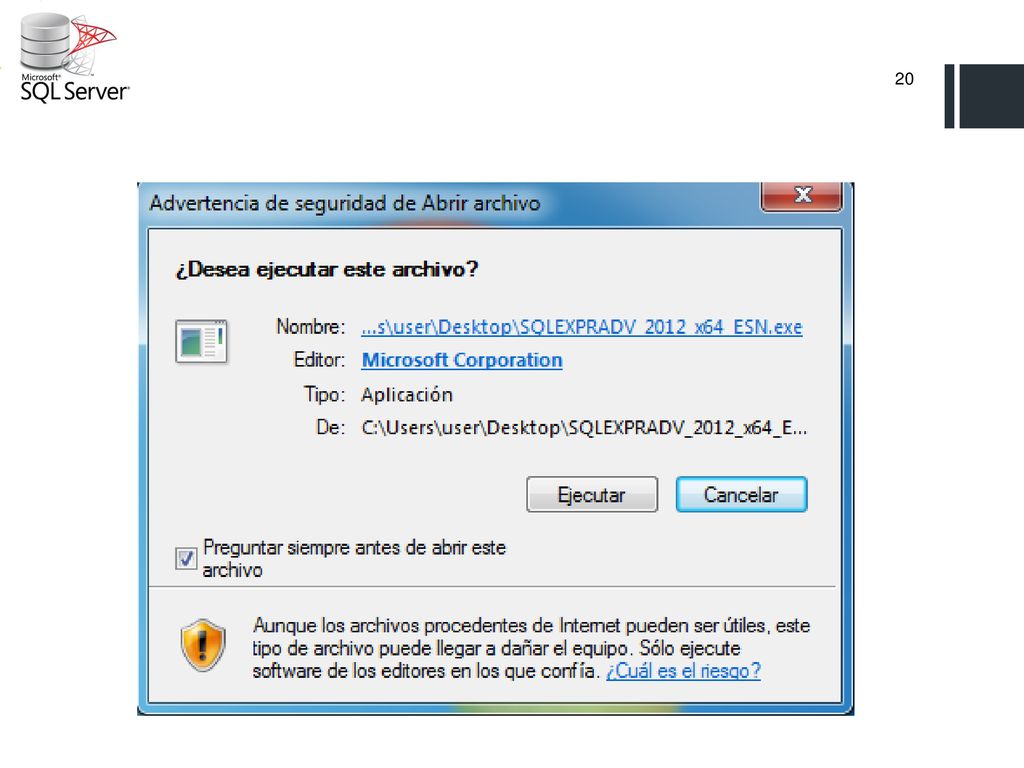Open the SQLEXPRADV_2012_x64_ESN.exe file name link
Viewport: 1024px width, 768px height.
pyautogui.click(x=582, y=327)
